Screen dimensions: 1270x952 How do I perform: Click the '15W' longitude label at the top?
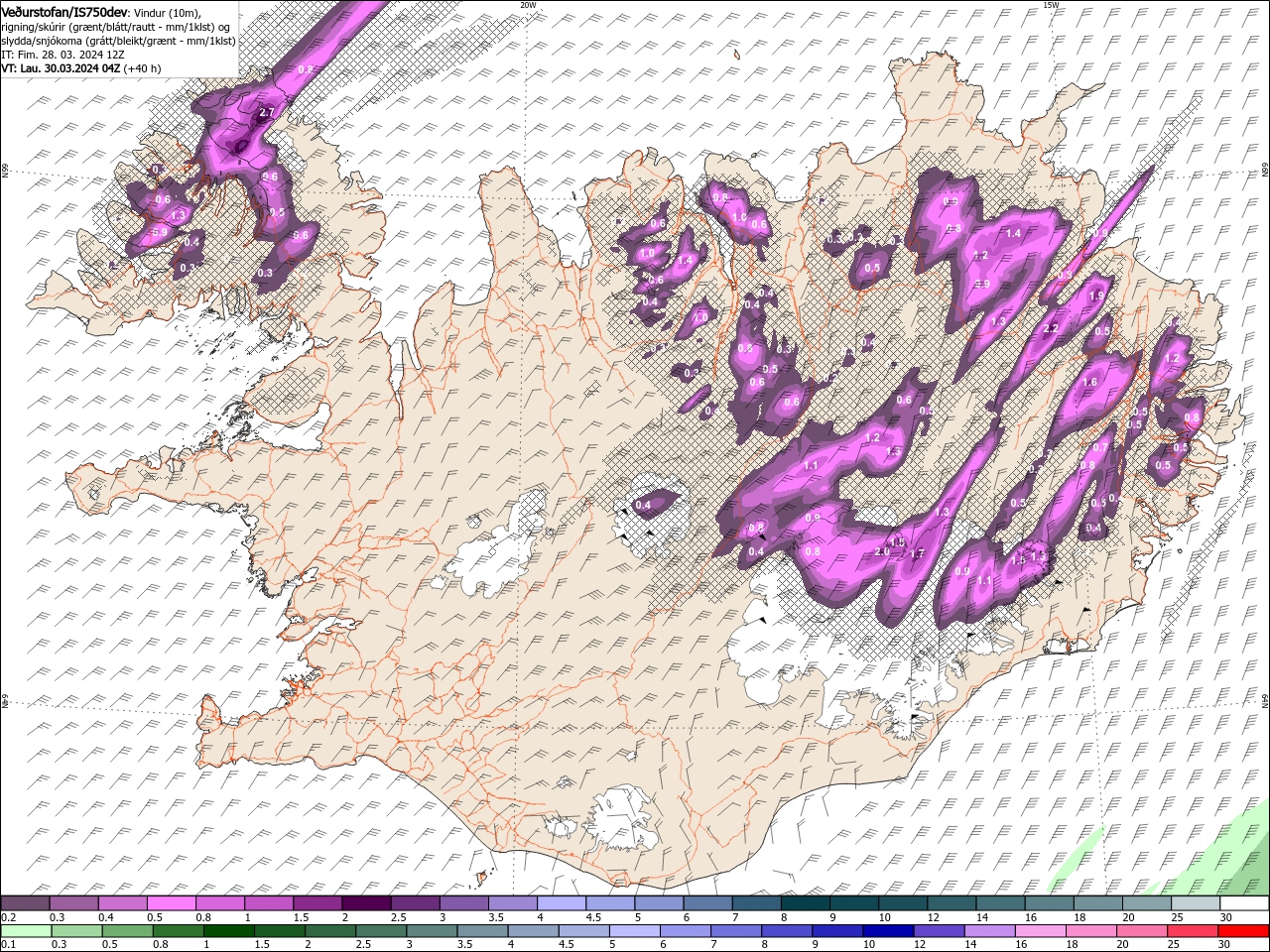[x=1051, y=5]
